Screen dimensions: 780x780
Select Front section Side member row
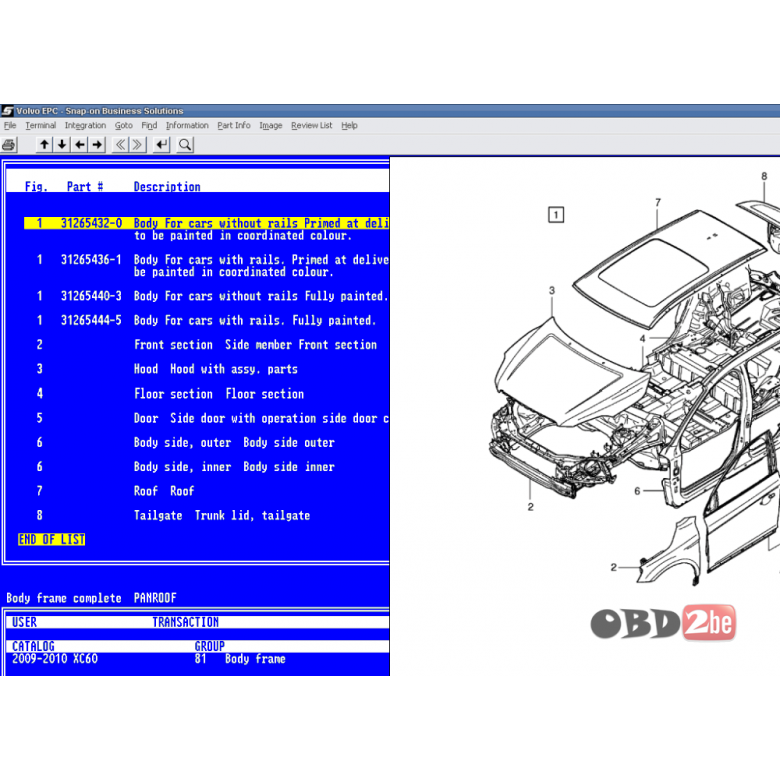pos(206,345)
